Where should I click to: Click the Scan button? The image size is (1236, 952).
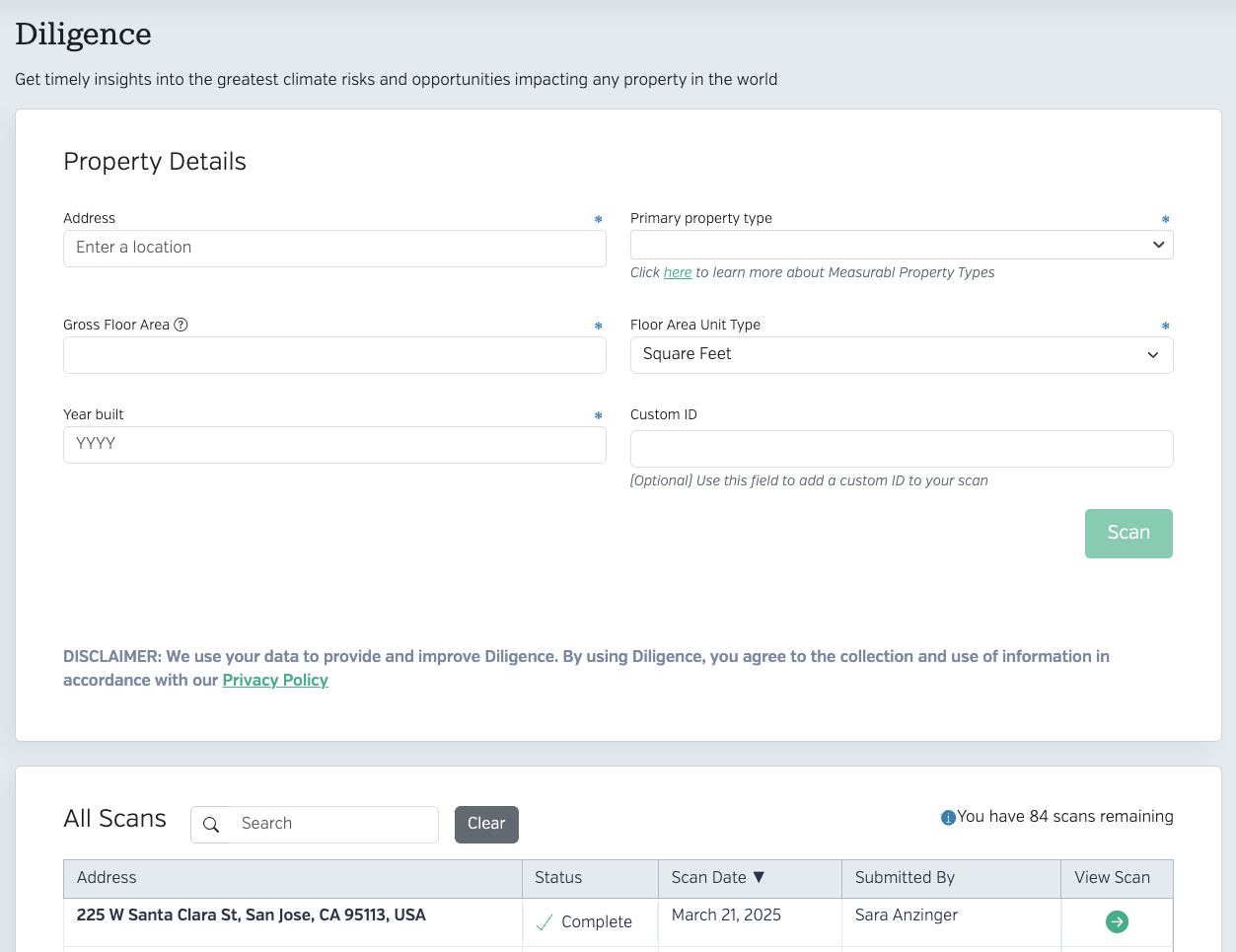point(1128,534)
